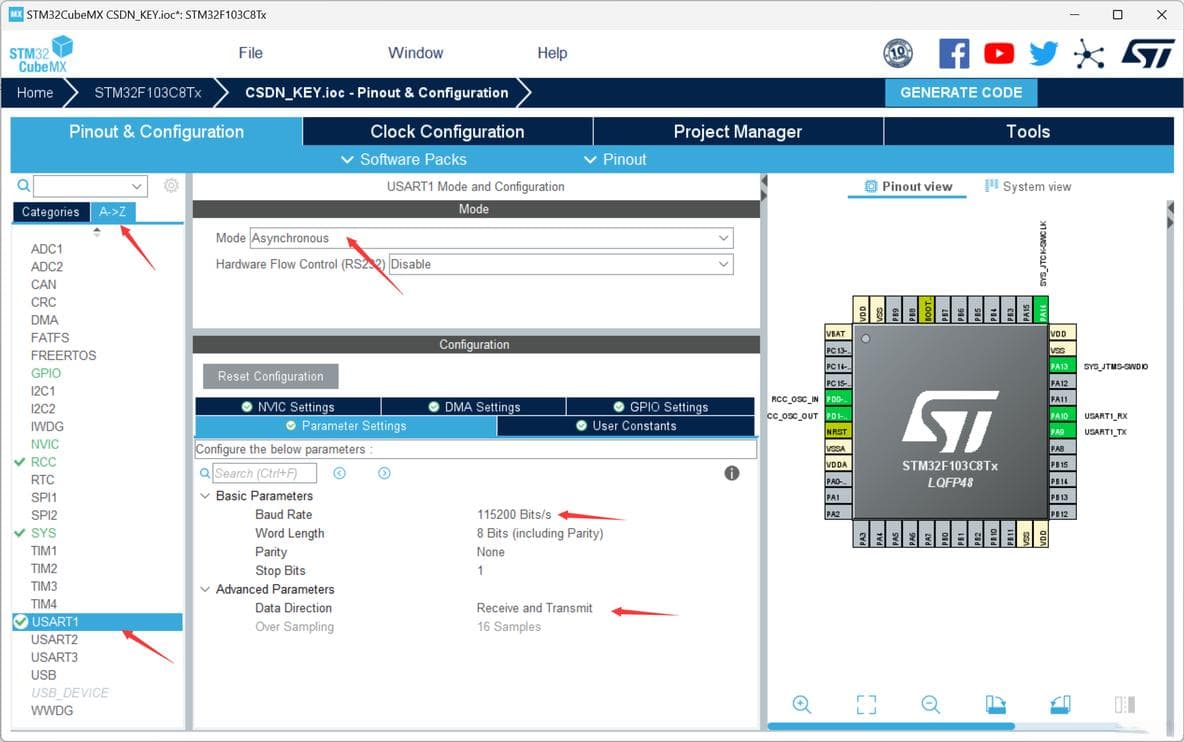Click the Receive and Transmit data direction value

535,608
